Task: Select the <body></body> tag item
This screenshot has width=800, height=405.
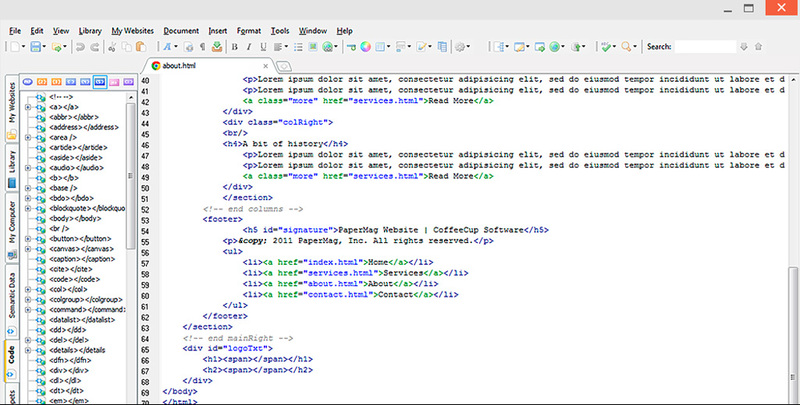Action: [75, 218]
